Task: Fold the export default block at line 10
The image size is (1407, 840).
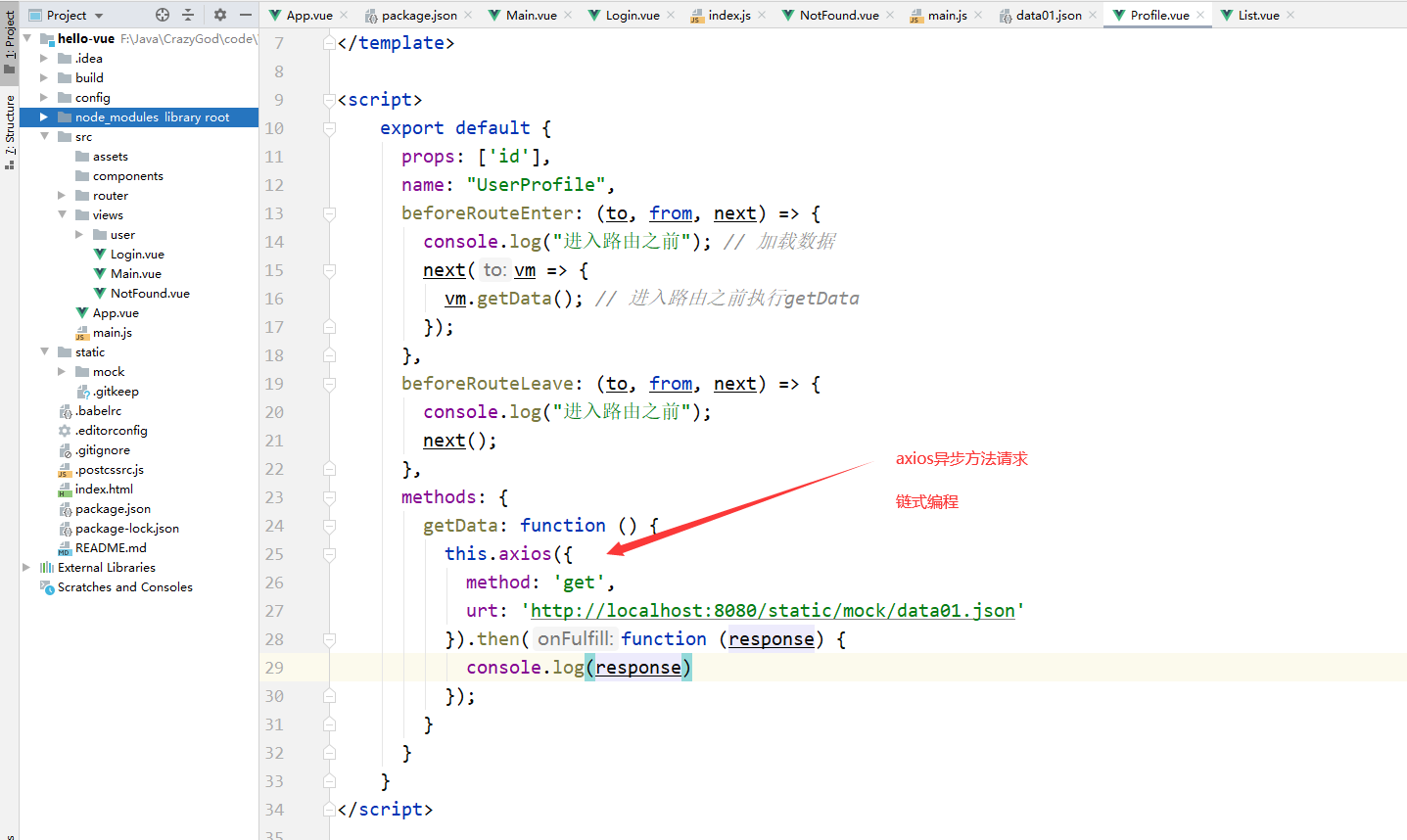Action: [329, 128]
